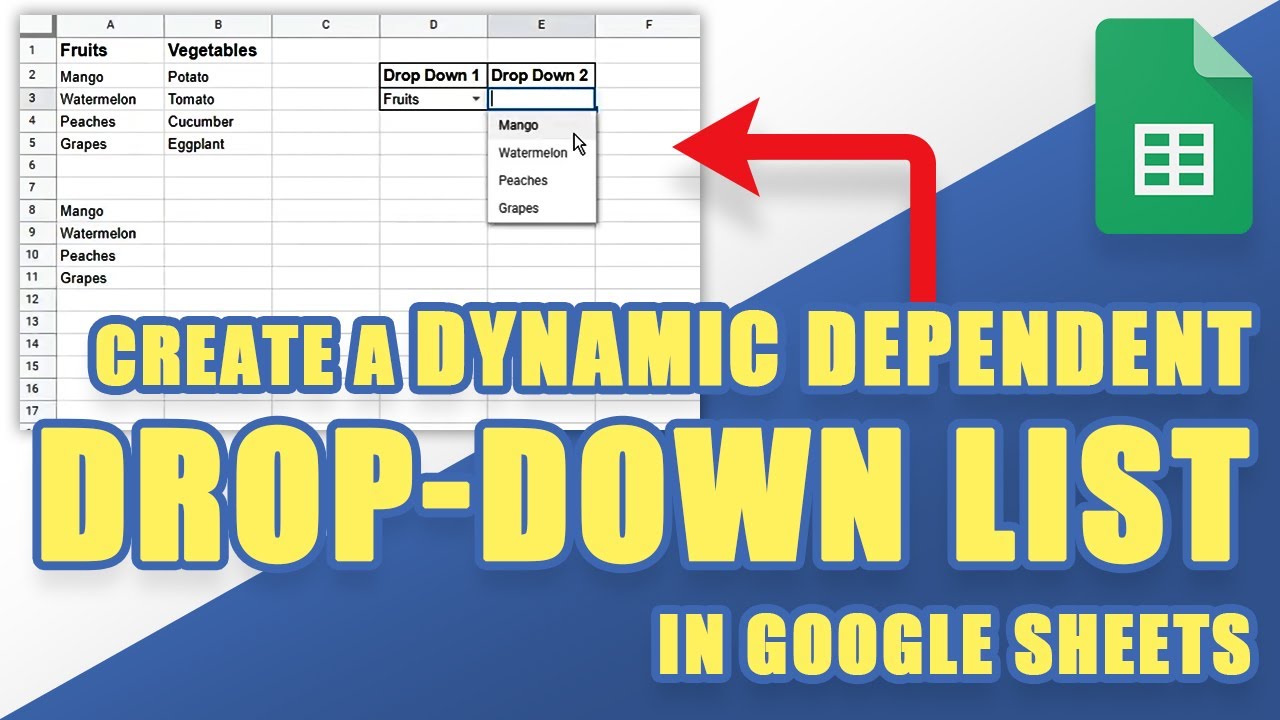1280x720 pixels.
Task: Click the Eggplant cell
Action: (x=218, y=144)
